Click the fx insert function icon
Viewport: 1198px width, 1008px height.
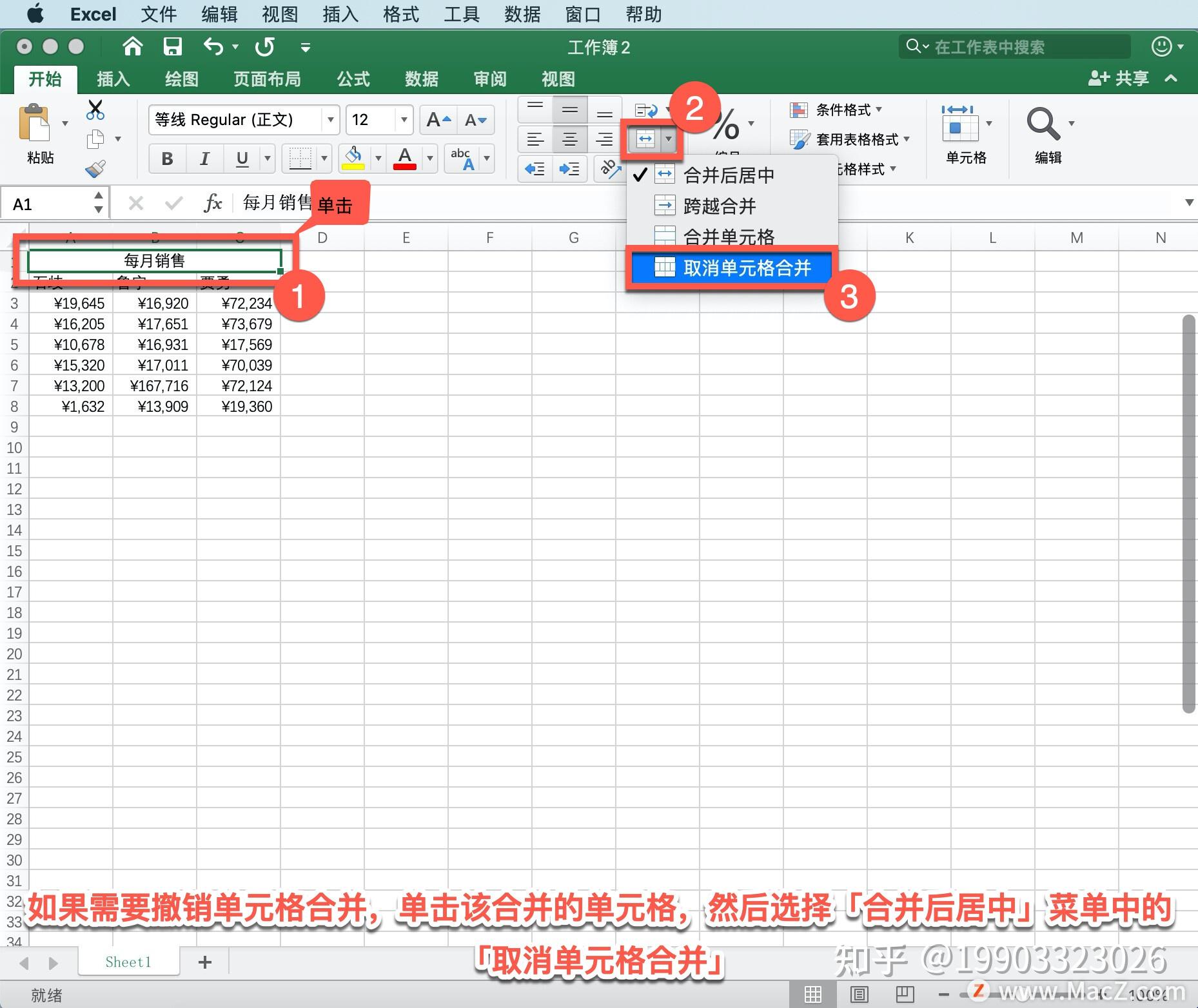[x=213, y=204]
